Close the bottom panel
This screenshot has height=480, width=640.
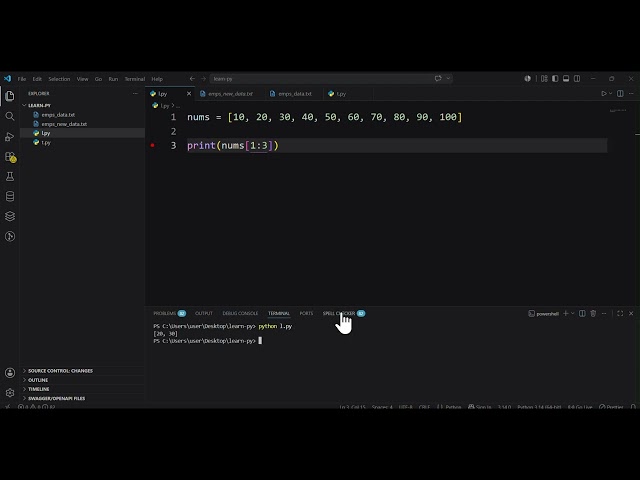tap(631, 313)
